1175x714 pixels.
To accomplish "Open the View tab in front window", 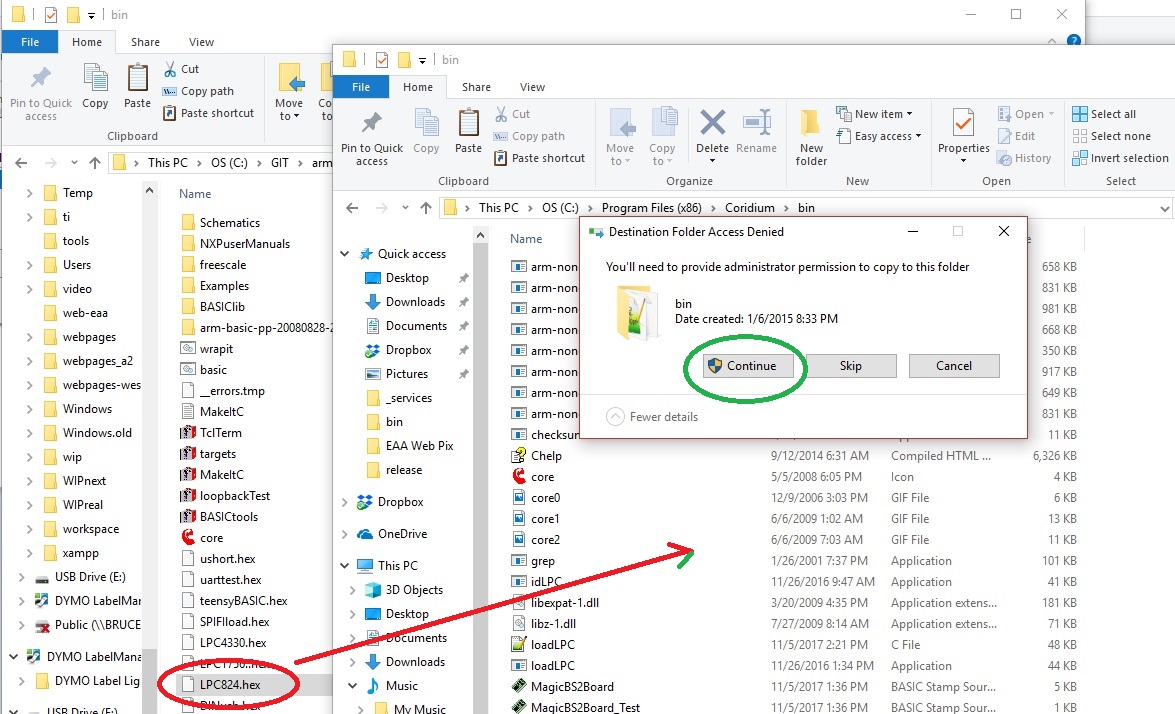I will 532,87.
